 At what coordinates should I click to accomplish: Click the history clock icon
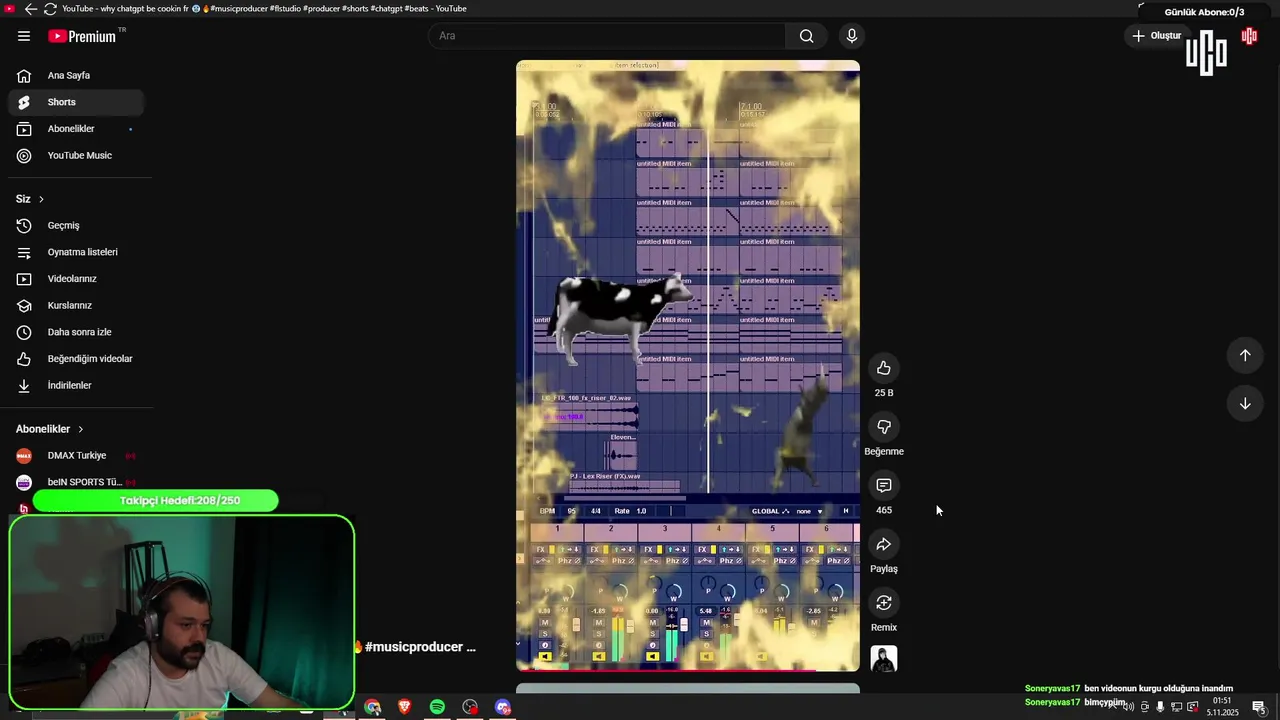24,226
